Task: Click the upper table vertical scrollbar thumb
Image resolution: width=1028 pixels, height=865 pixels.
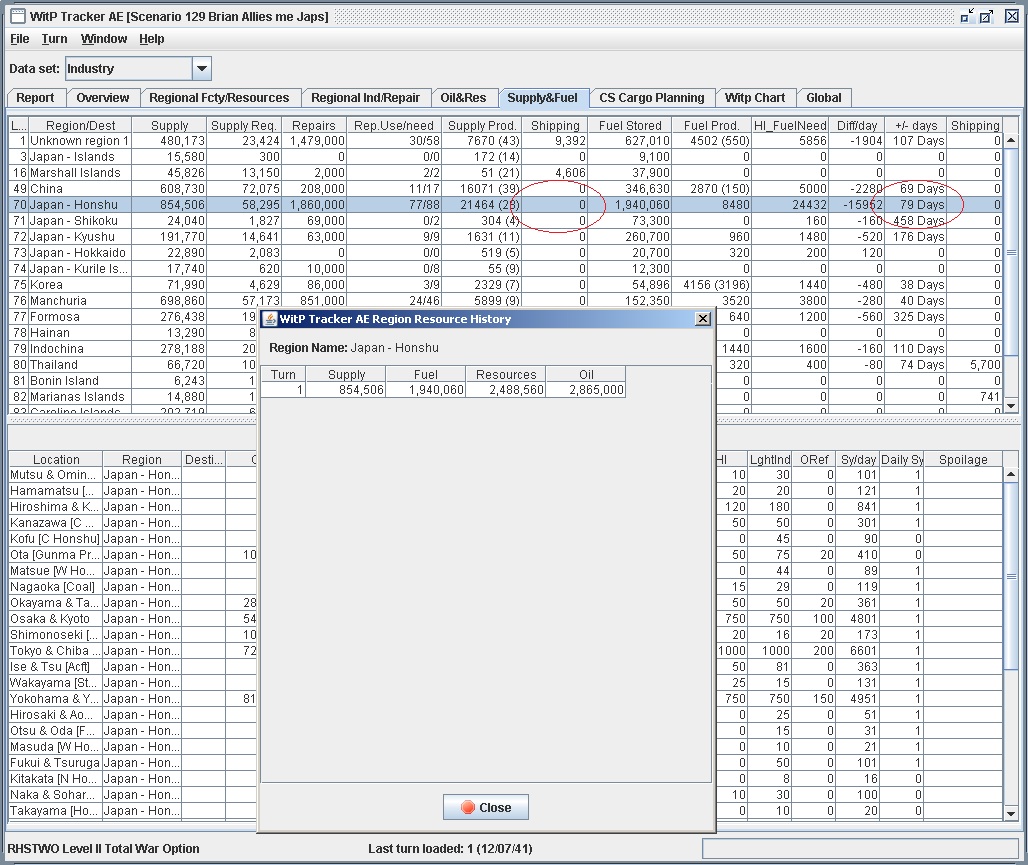Action: 1011,252
